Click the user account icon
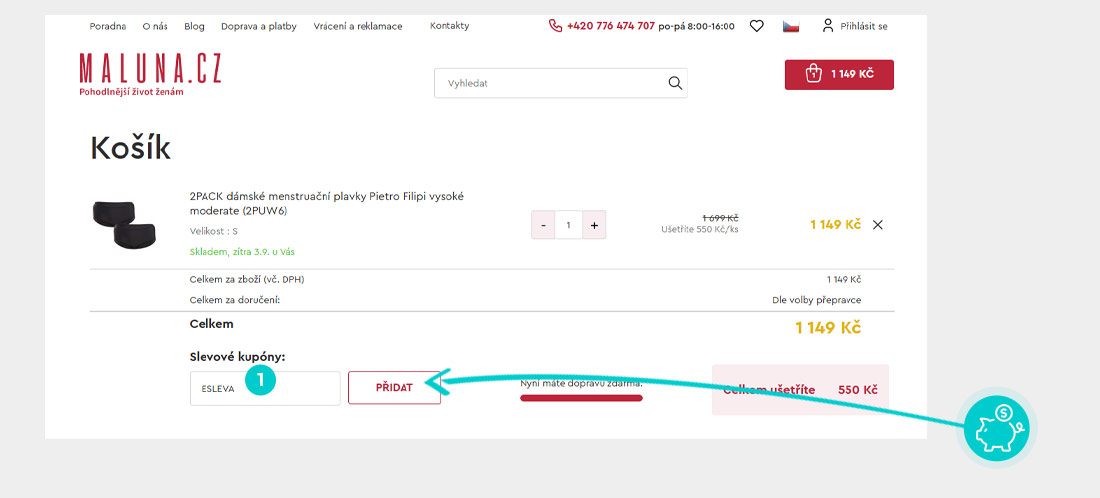 pos(827,26)
